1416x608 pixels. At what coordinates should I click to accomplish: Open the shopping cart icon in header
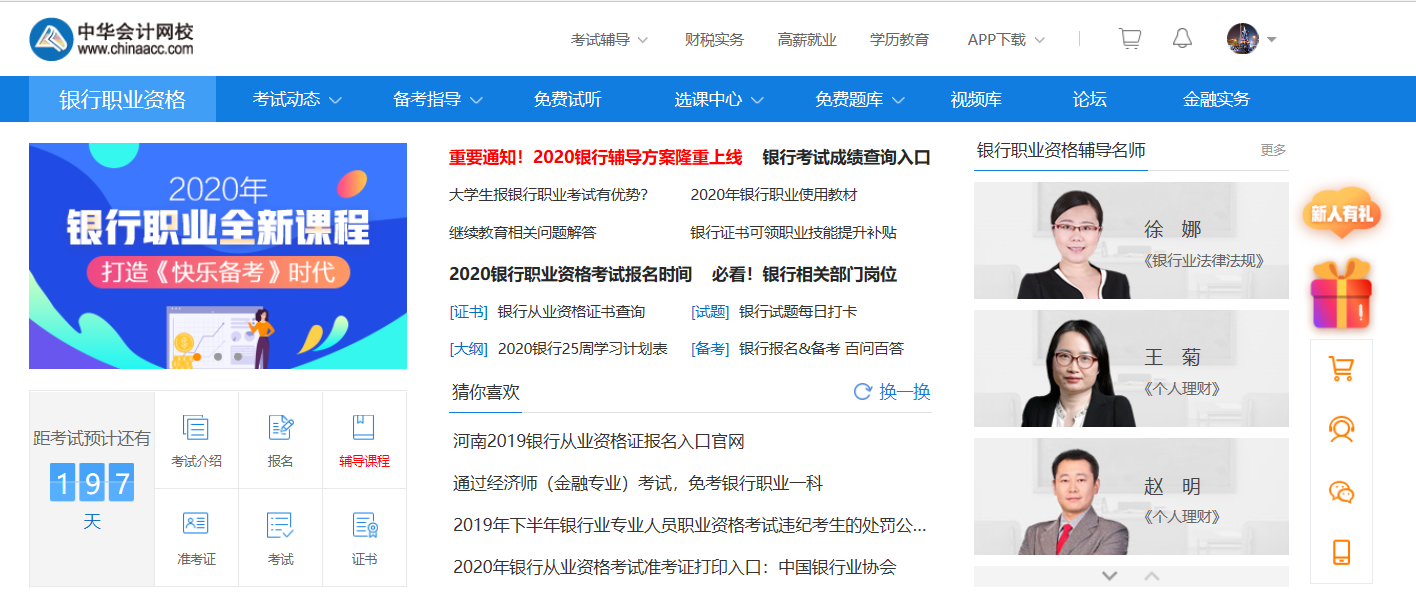(1129, 39)
